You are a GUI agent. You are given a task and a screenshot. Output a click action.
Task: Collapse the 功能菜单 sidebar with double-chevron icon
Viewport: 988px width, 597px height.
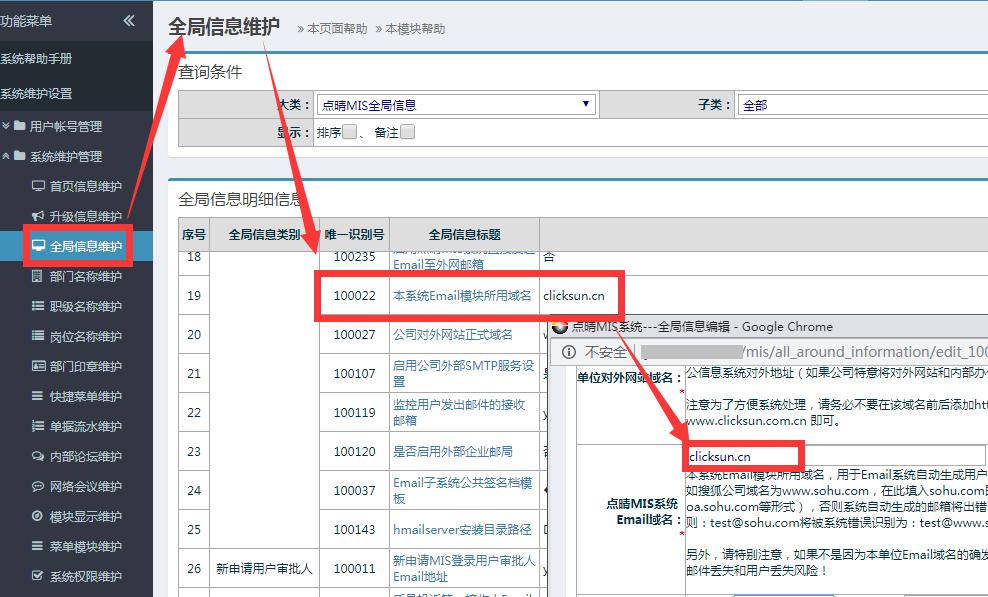[x=129, y=21]
